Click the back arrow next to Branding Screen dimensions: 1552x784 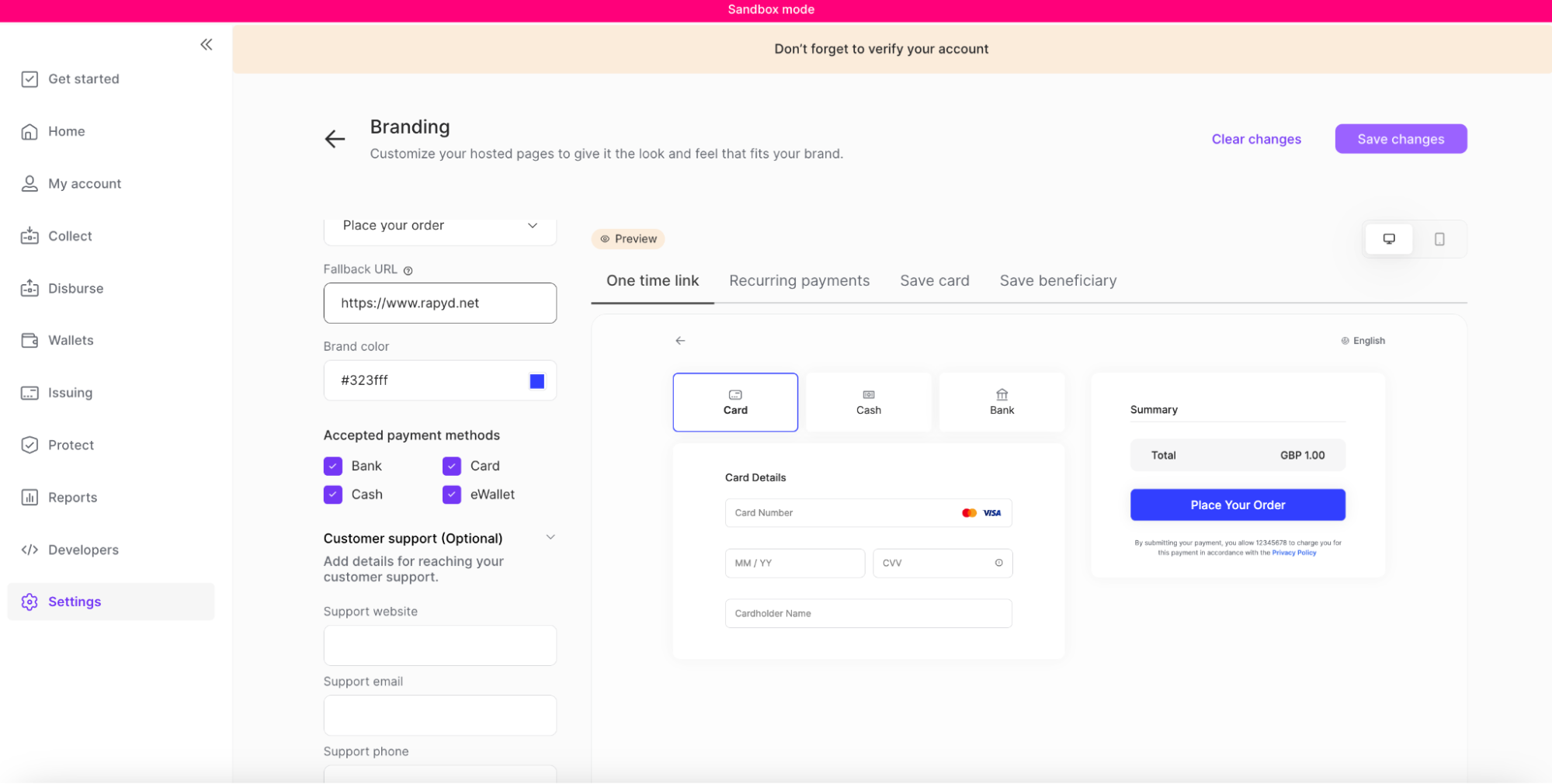tap(334, 139)
